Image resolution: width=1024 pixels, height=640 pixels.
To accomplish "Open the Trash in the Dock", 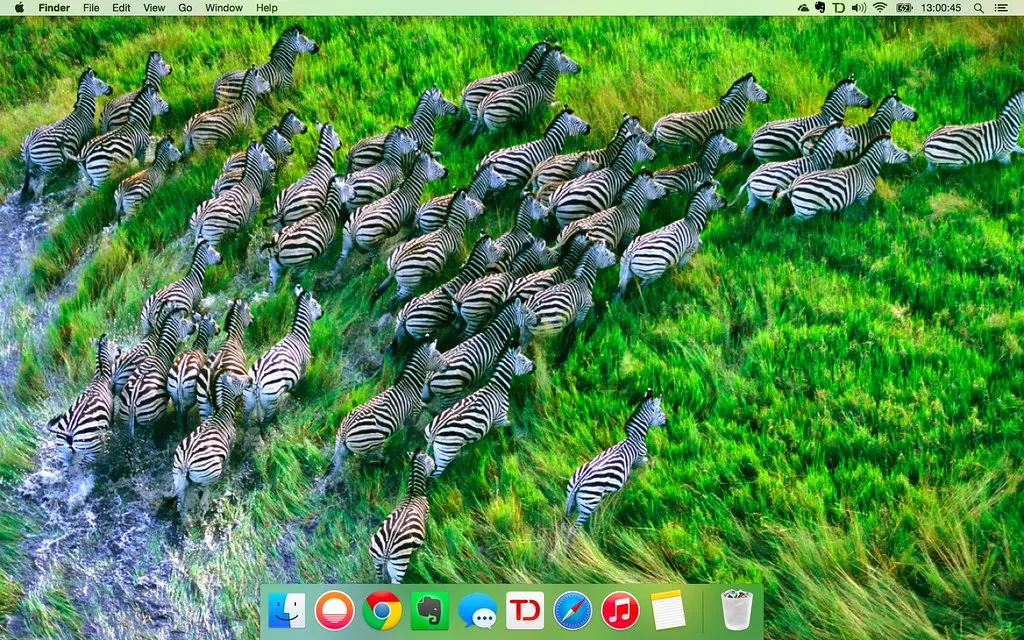I will pos(737,610).
